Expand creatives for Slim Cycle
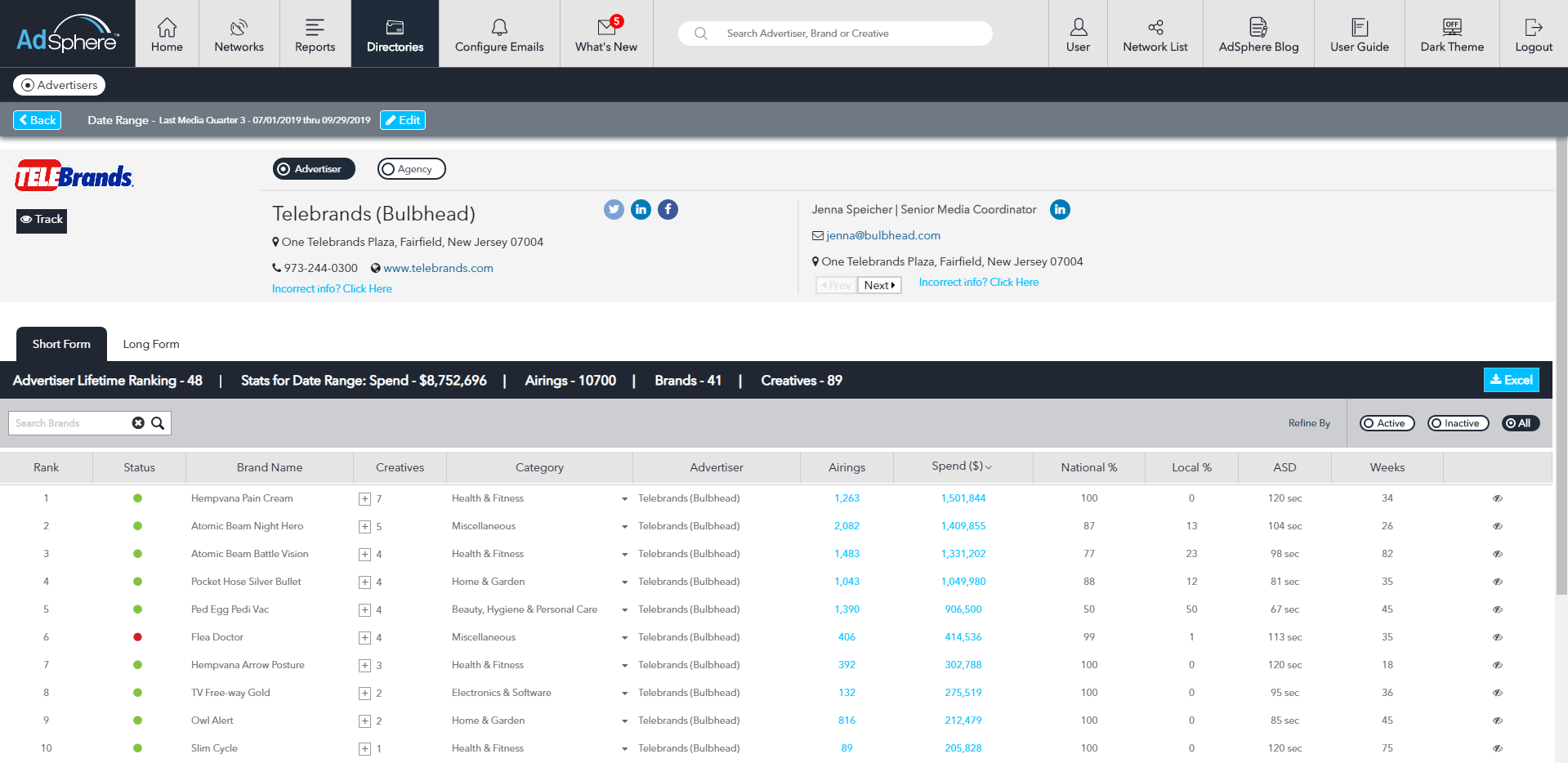The height and width of the screenshot is (763, 1568). 364,749
